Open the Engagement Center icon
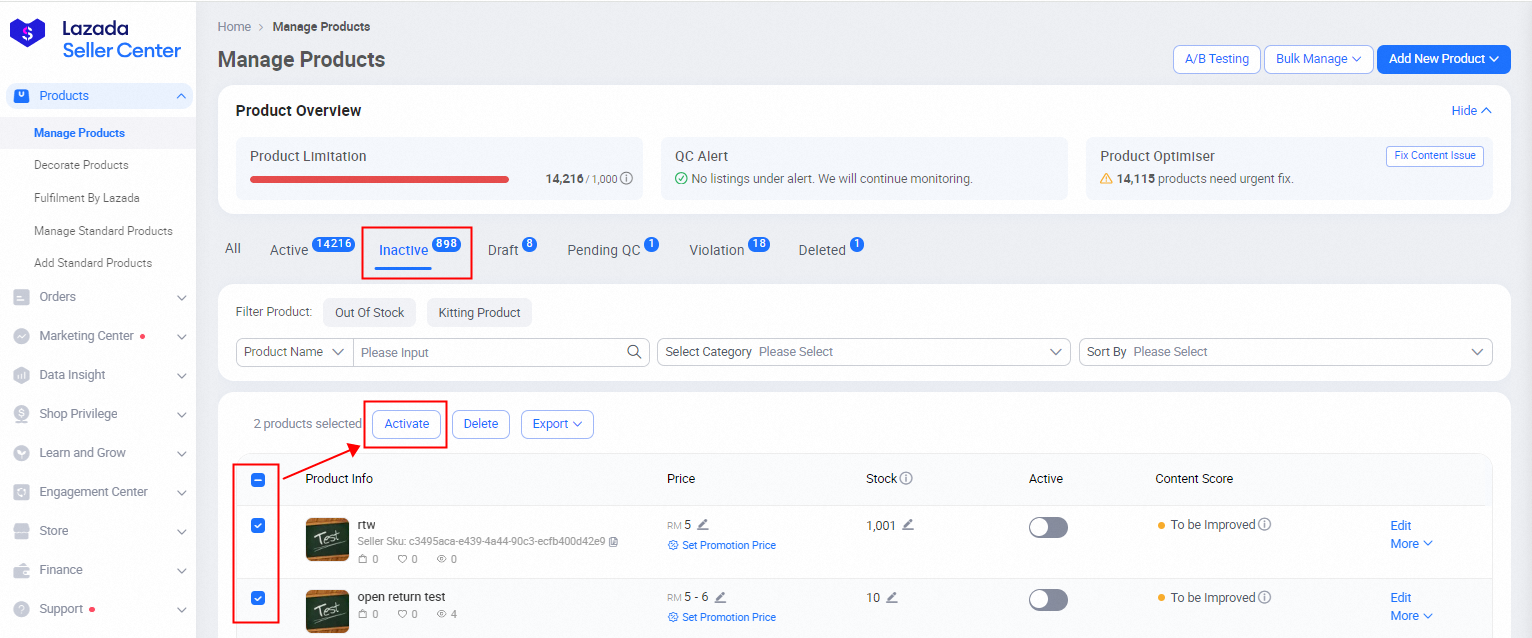Viewport: 1532px width, 638px height. coord(22,491)
